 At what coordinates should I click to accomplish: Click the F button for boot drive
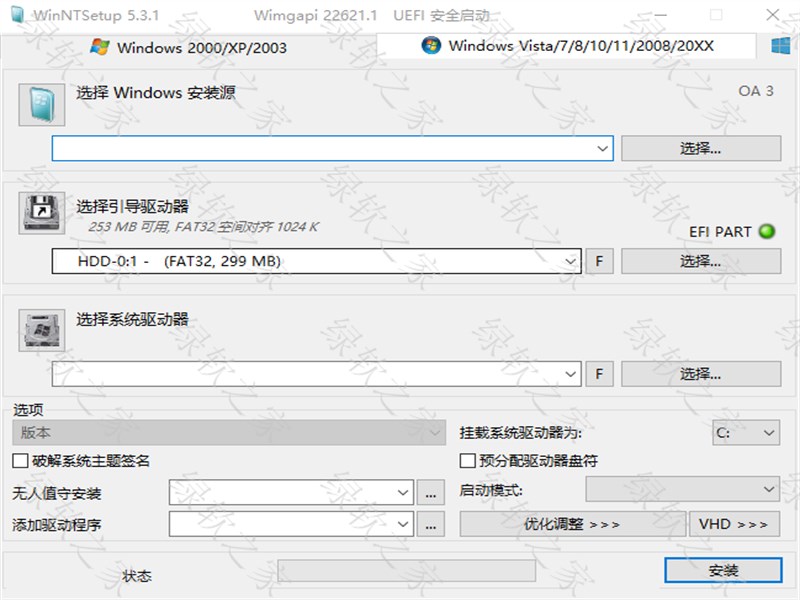click(599, 261)
